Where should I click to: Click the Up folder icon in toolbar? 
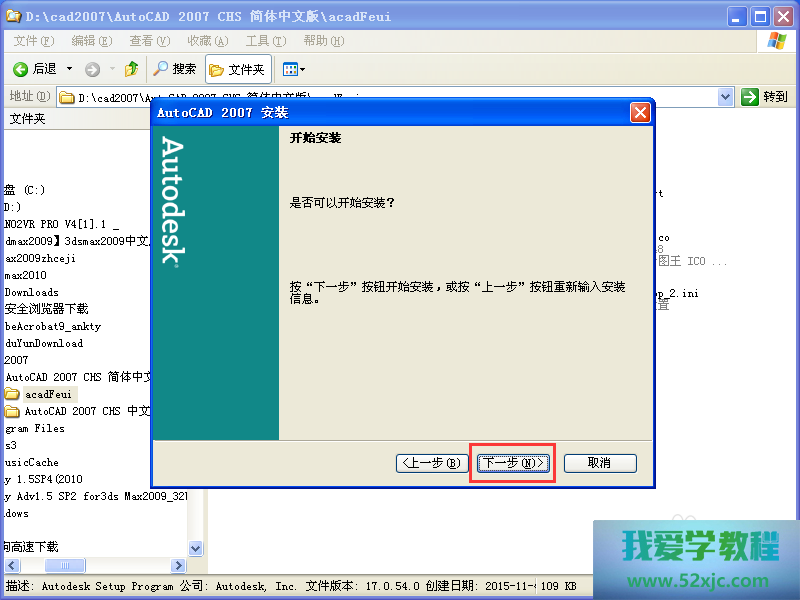pyautogui.click(x=132, y=69)
